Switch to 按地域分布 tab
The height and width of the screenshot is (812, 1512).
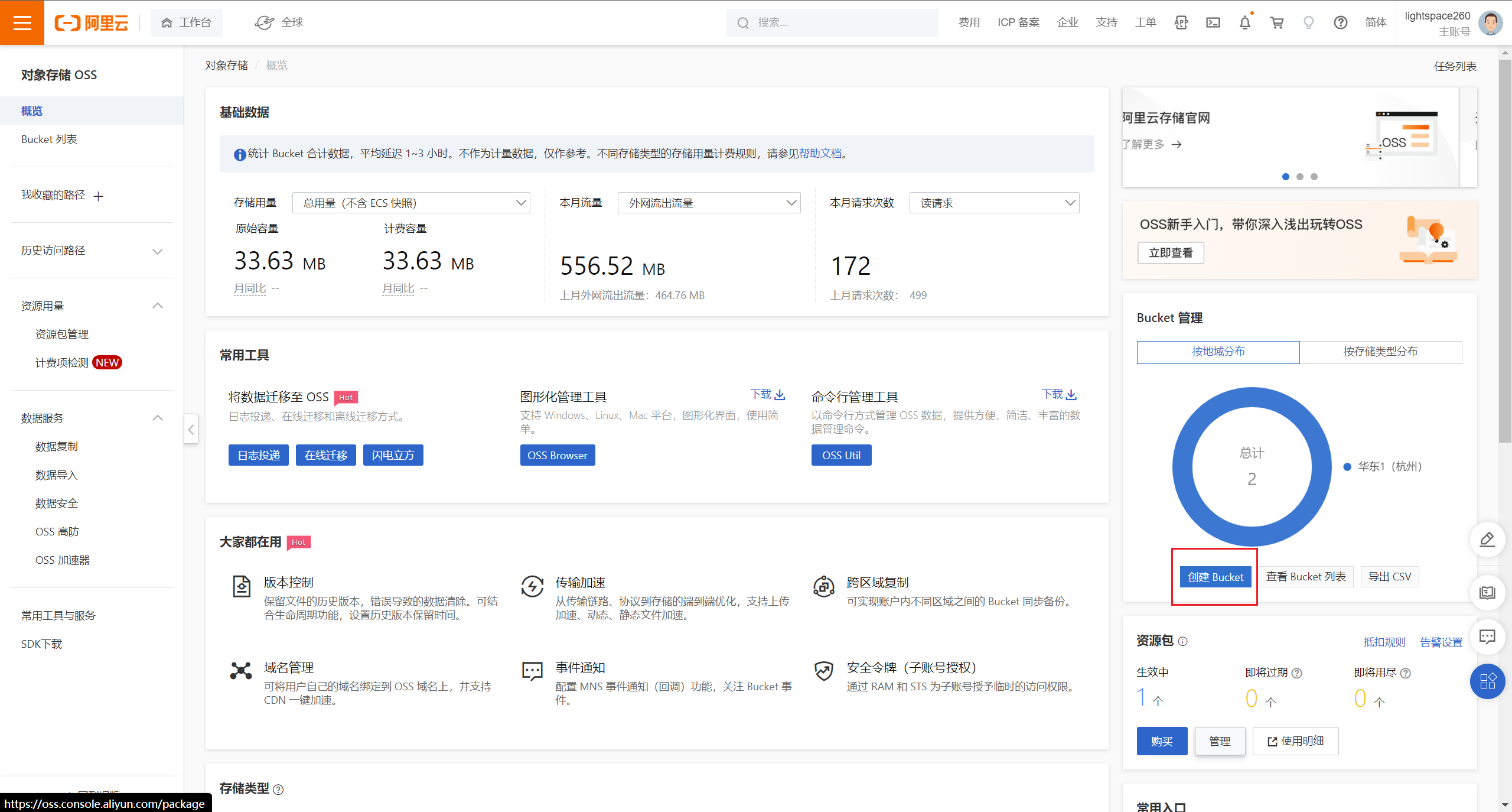1218,352
